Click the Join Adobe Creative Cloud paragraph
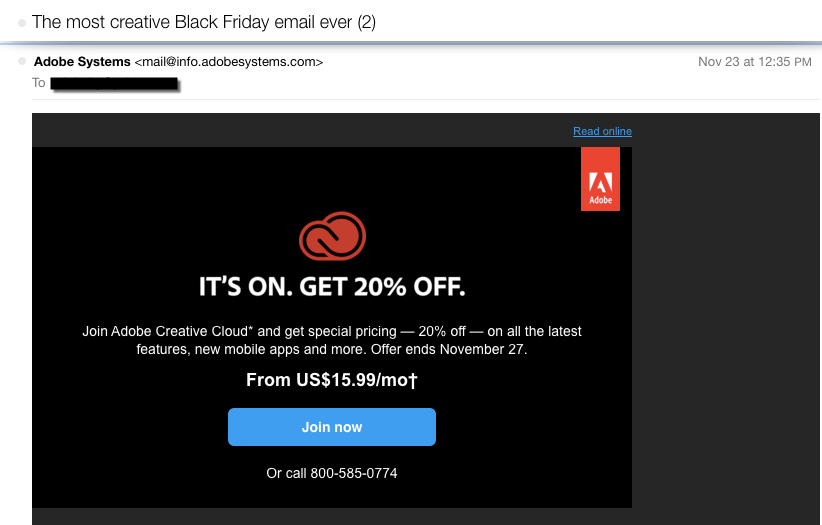Image resolution: width=822 pixels, height=525 pixels. coord(332,340)
